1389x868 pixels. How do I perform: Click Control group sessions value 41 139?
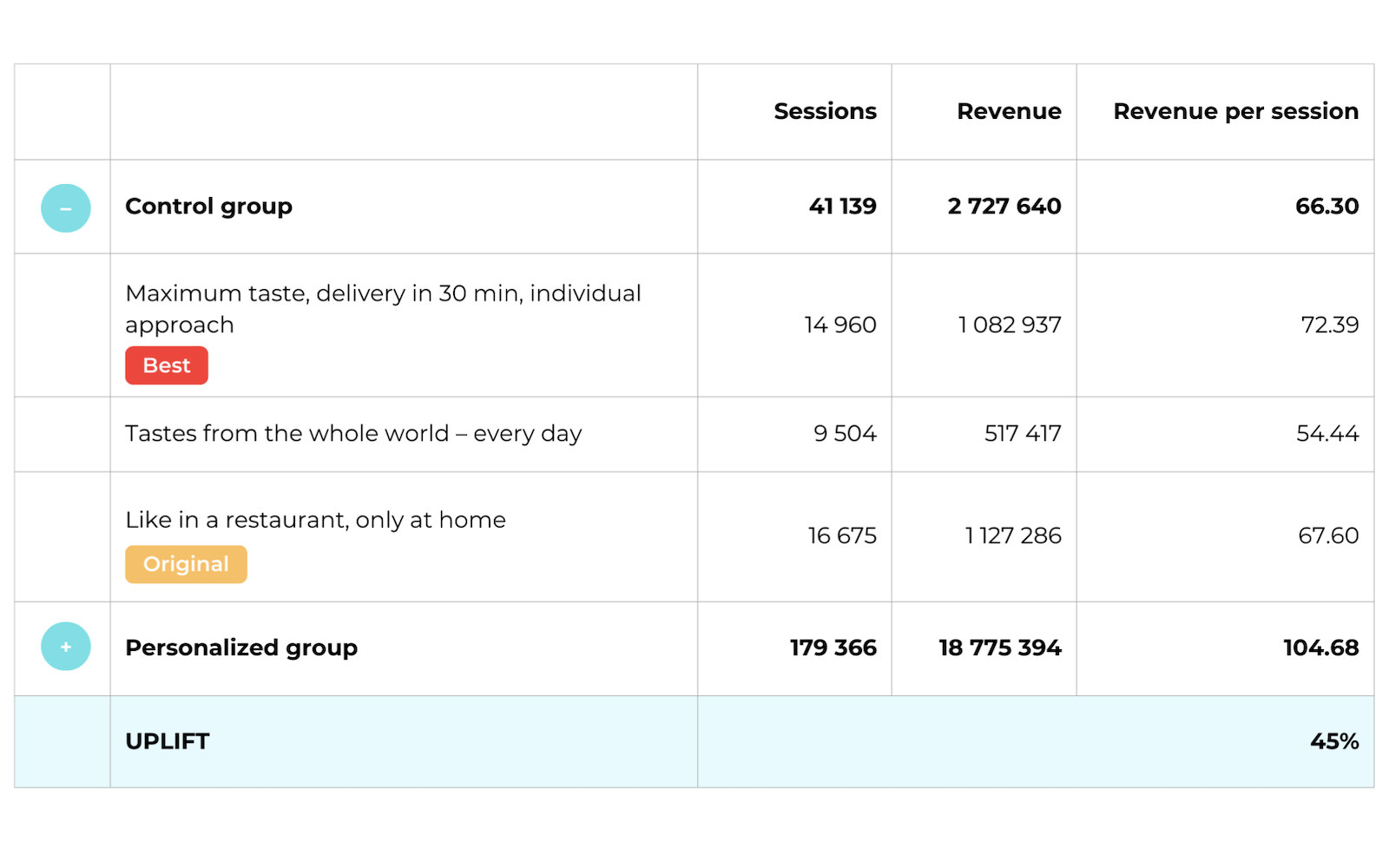pos(842,207)
